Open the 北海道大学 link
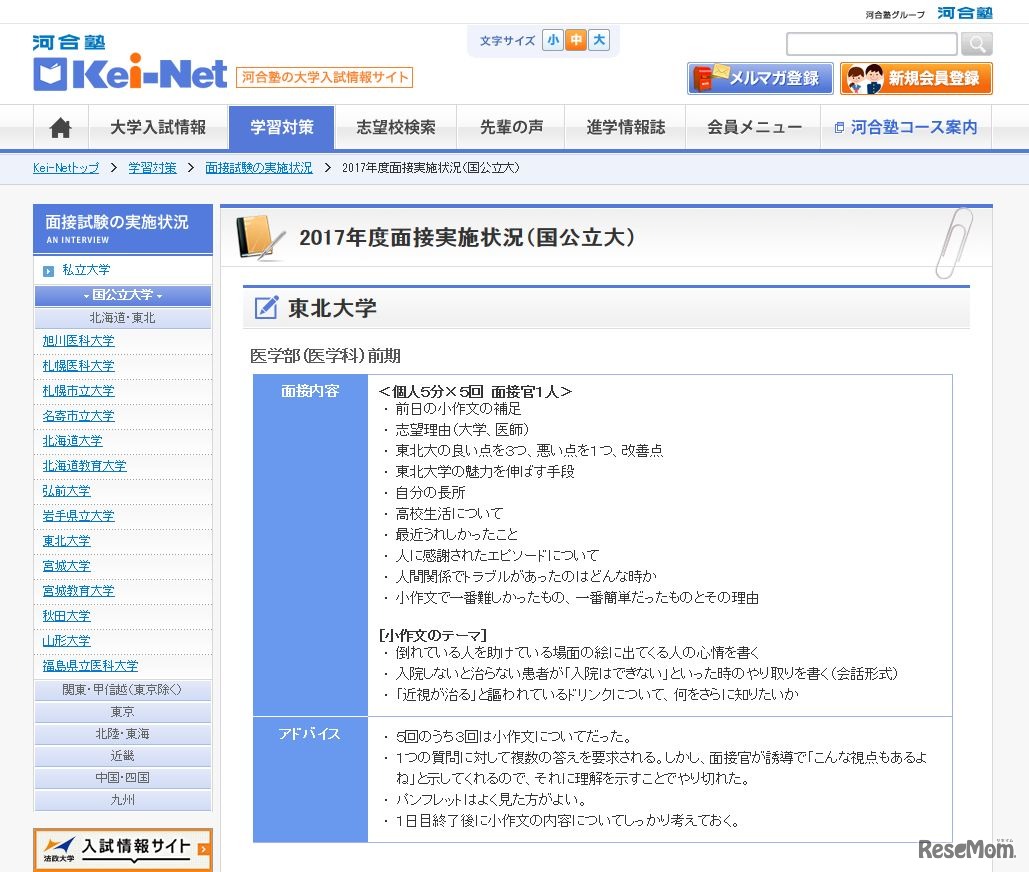This screenshot has height=872, width=1029. [x=72, y=441]
